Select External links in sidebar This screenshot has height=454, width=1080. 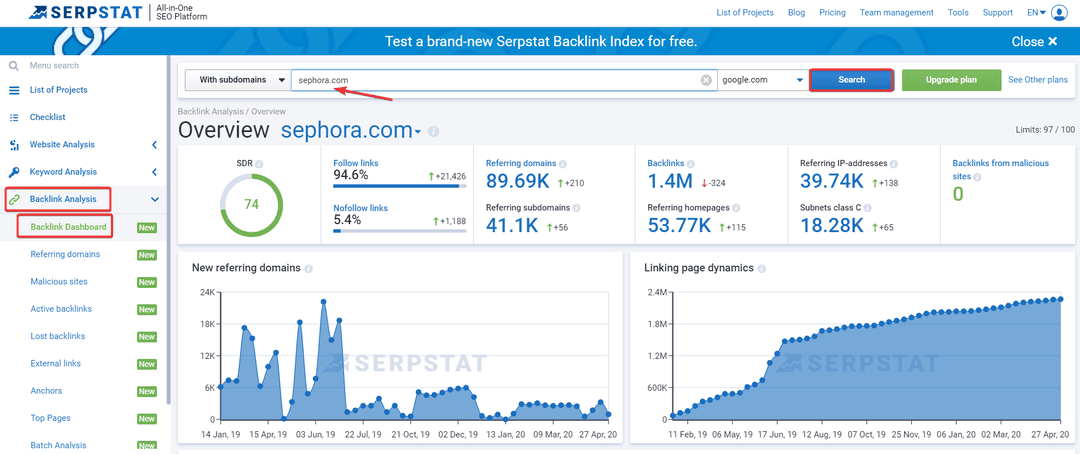(x=56, y=364)
